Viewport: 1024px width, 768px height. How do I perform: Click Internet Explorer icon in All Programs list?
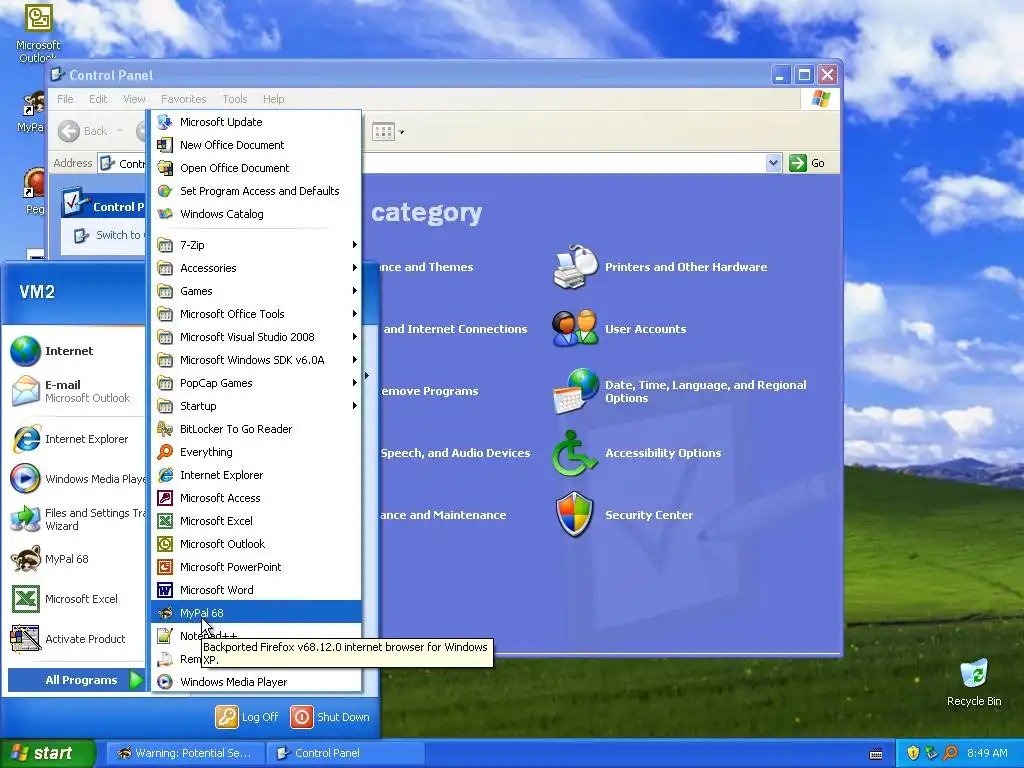(x=165, y=475)
